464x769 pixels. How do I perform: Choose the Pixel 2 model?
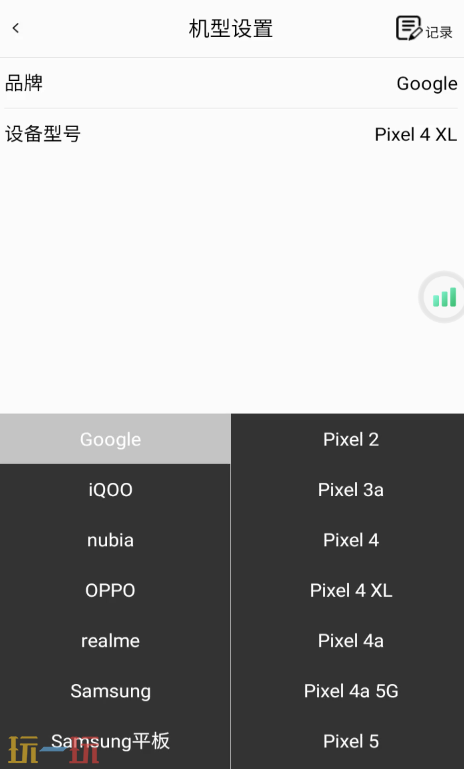click(x=351, y=439)
